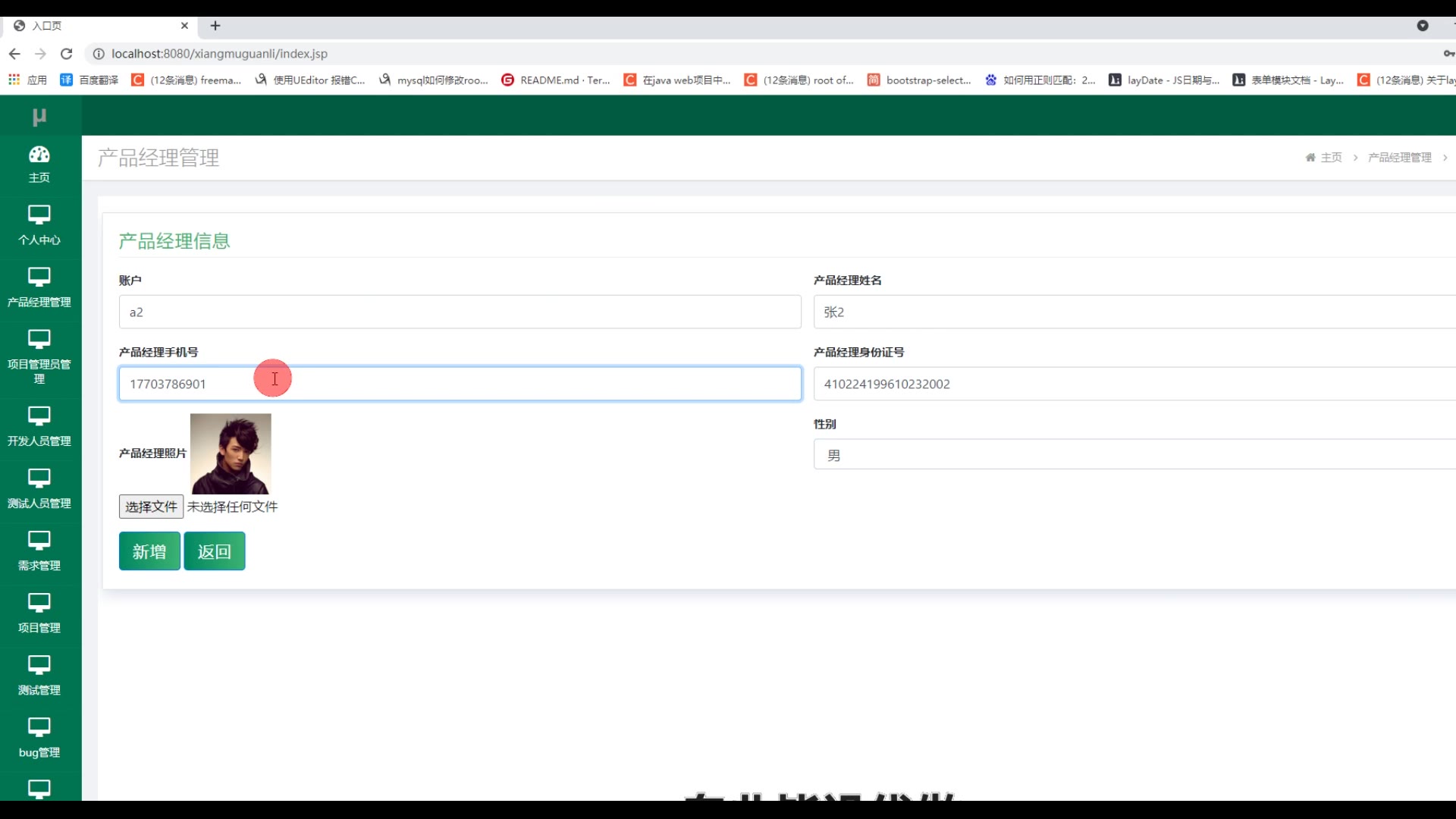The width and height of the screenshot is (1456, 819).
Task: Open 产品经理管理 sidebar icon
Action: (39, 277)
